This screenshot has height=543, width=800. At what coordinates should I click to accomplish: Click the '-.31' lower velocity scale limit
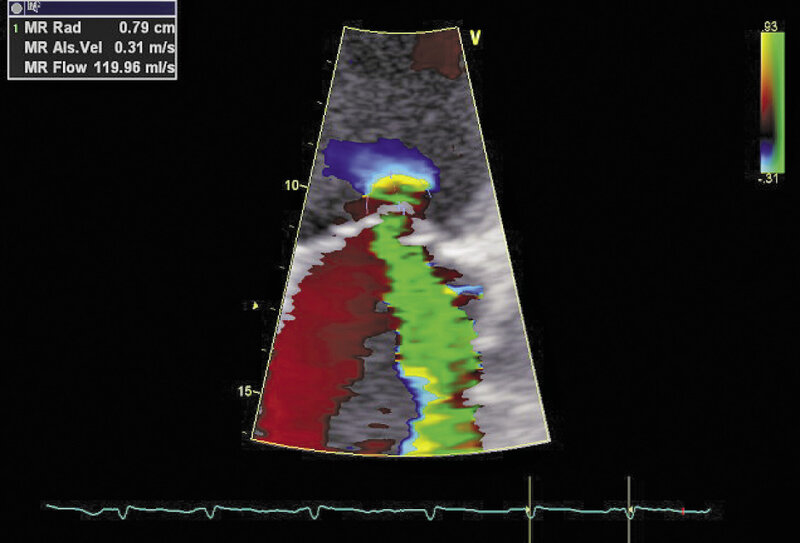pyautogui.click(x=770, y=179)
